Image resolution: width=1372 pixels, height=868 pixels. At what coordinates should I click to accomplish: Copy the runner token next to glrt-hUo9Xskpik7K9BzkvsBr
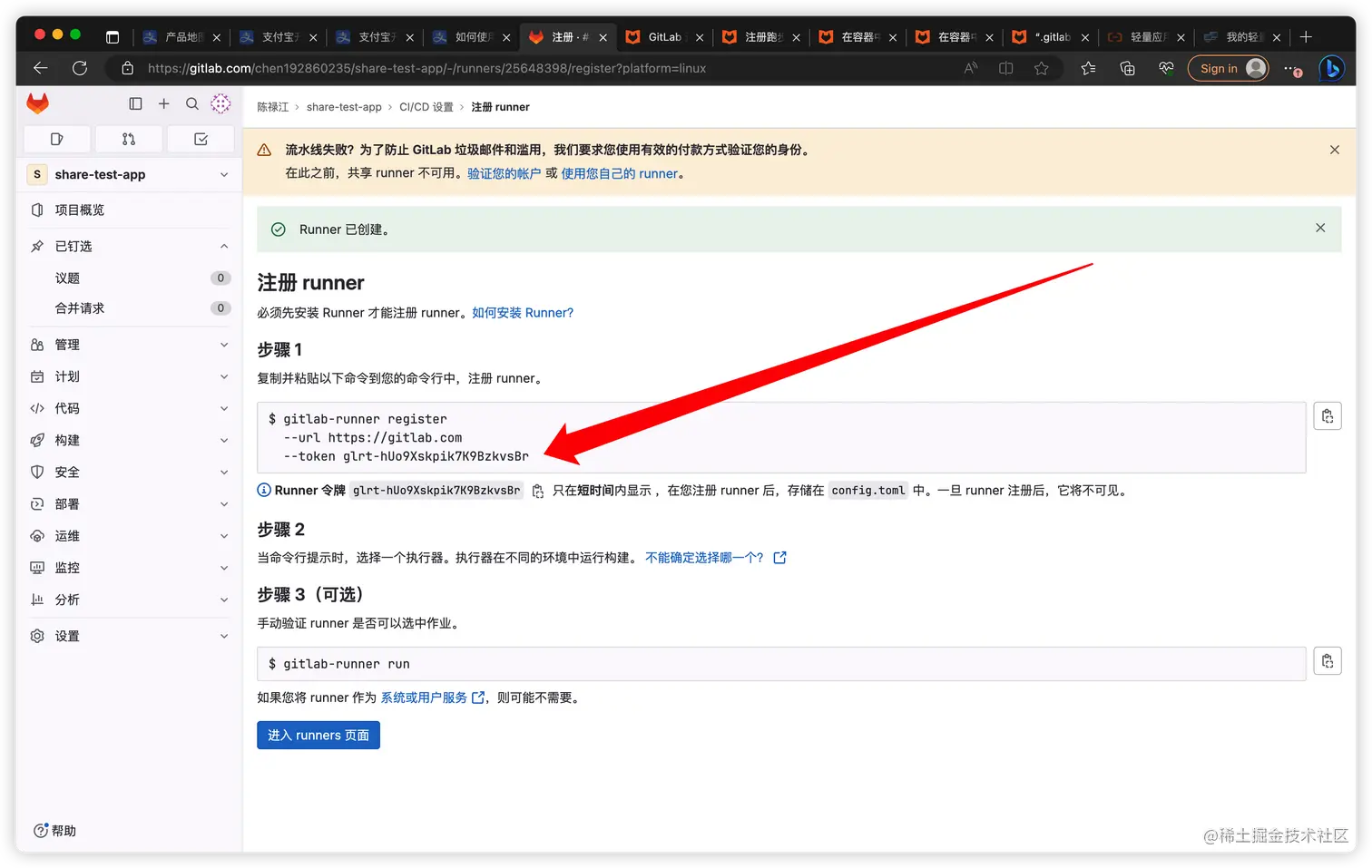pos(538,491)
